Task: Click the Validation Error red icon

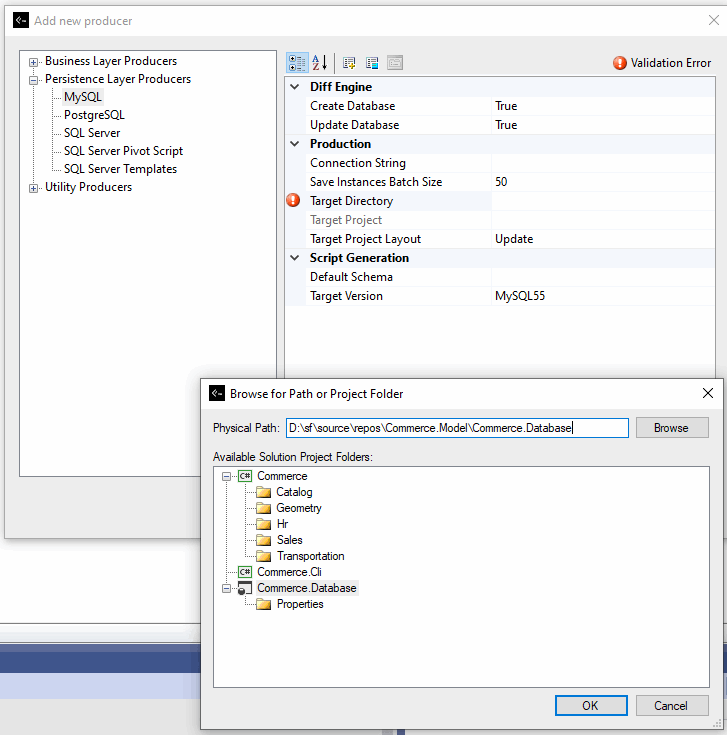Action: 620,63
